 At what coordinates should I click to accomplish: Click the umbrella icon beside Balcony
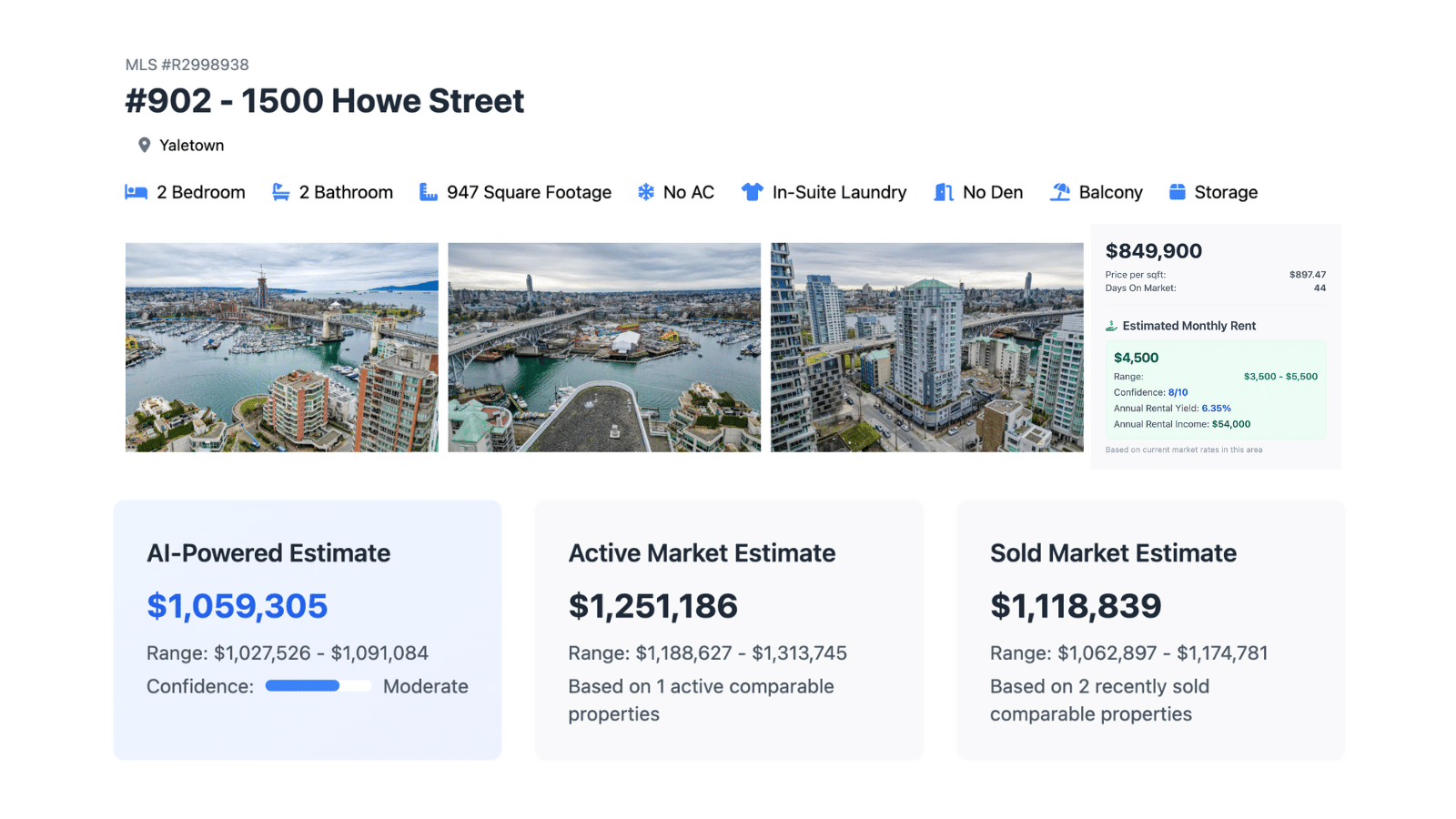pos(1059,192)
